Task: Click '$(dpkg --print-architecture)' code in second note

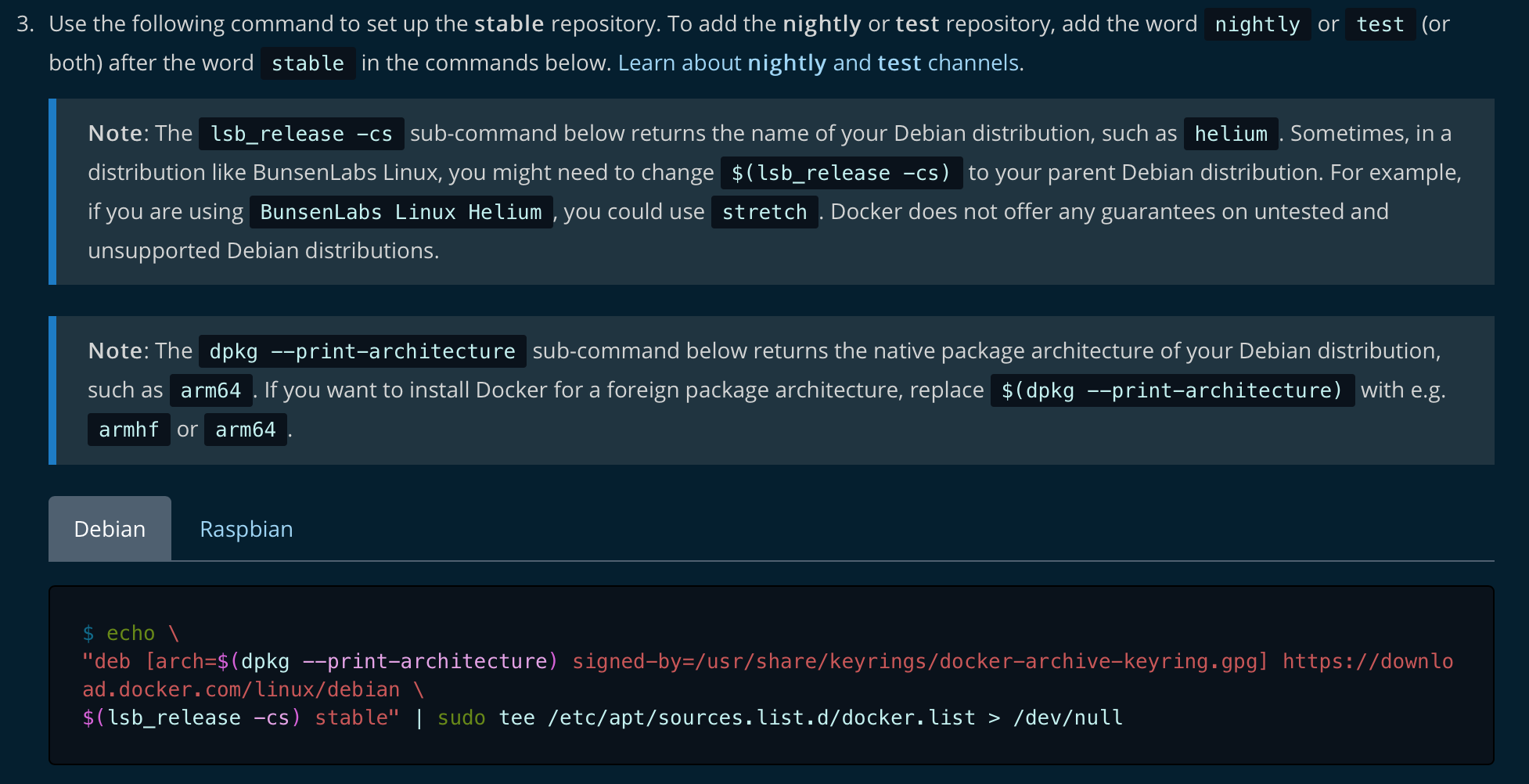Action: (x=1172, y=390)
